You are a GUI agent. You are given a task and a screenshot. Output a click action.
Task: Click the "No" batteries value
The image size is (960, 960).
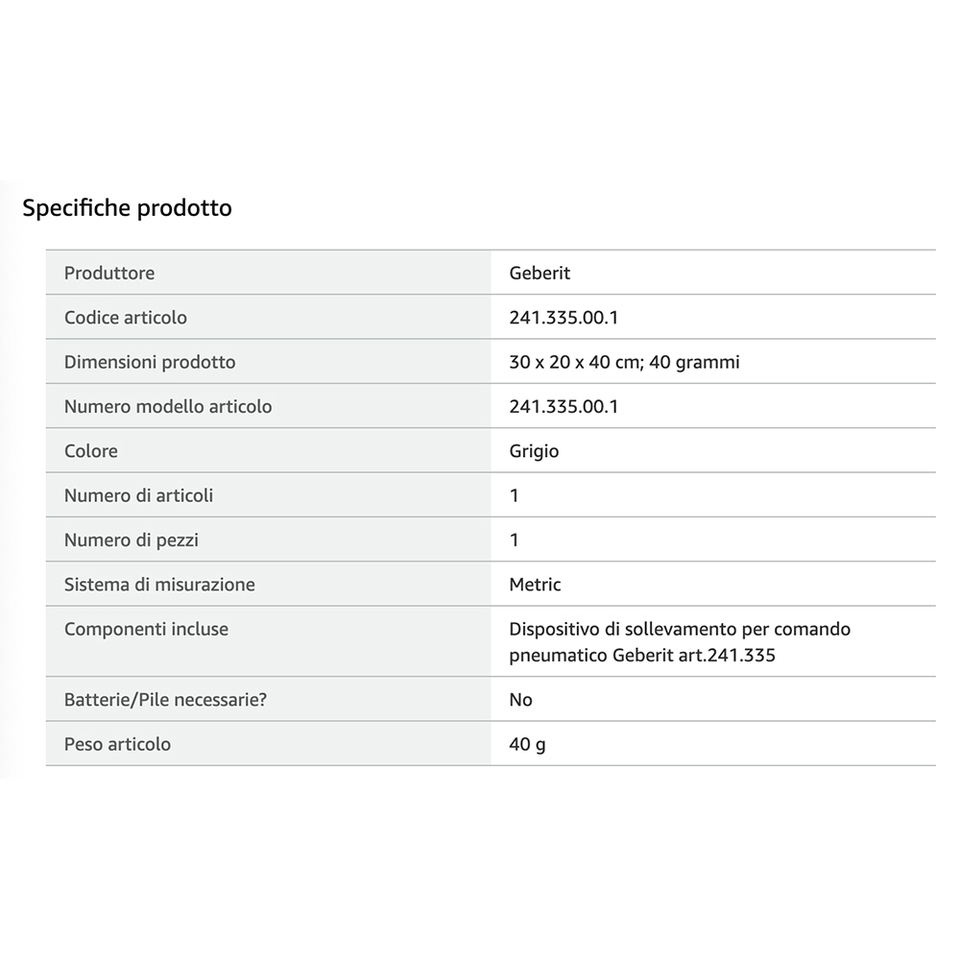pos(520,699)
